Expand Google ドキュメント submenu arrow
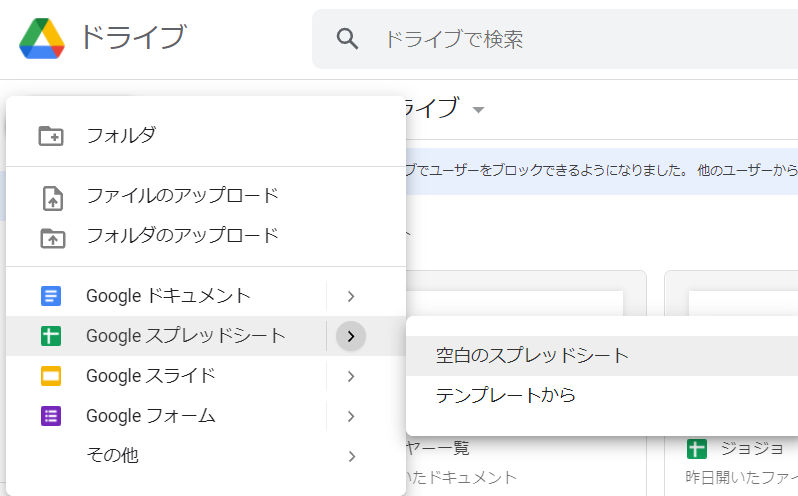The height and width of the screenshot is (496, 798). pyautogui.click(x=351, y=296)
